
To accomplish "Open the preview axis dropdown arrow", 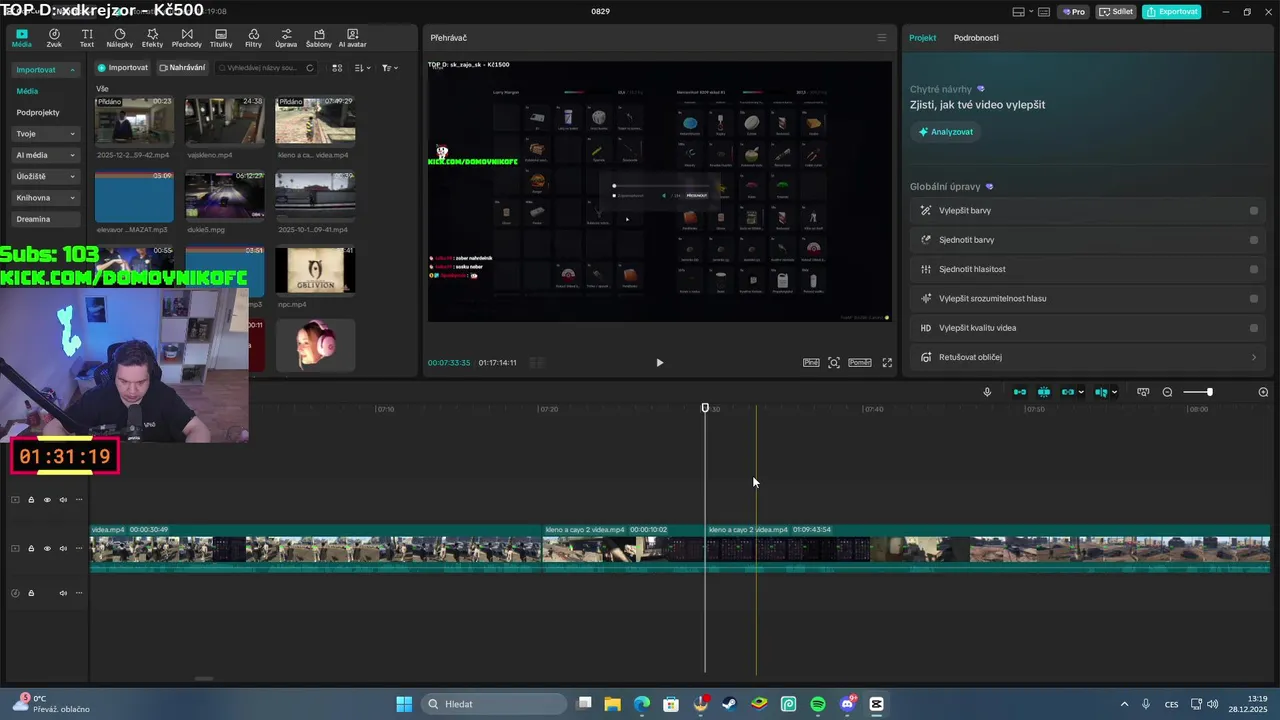I will [1114, 392].
